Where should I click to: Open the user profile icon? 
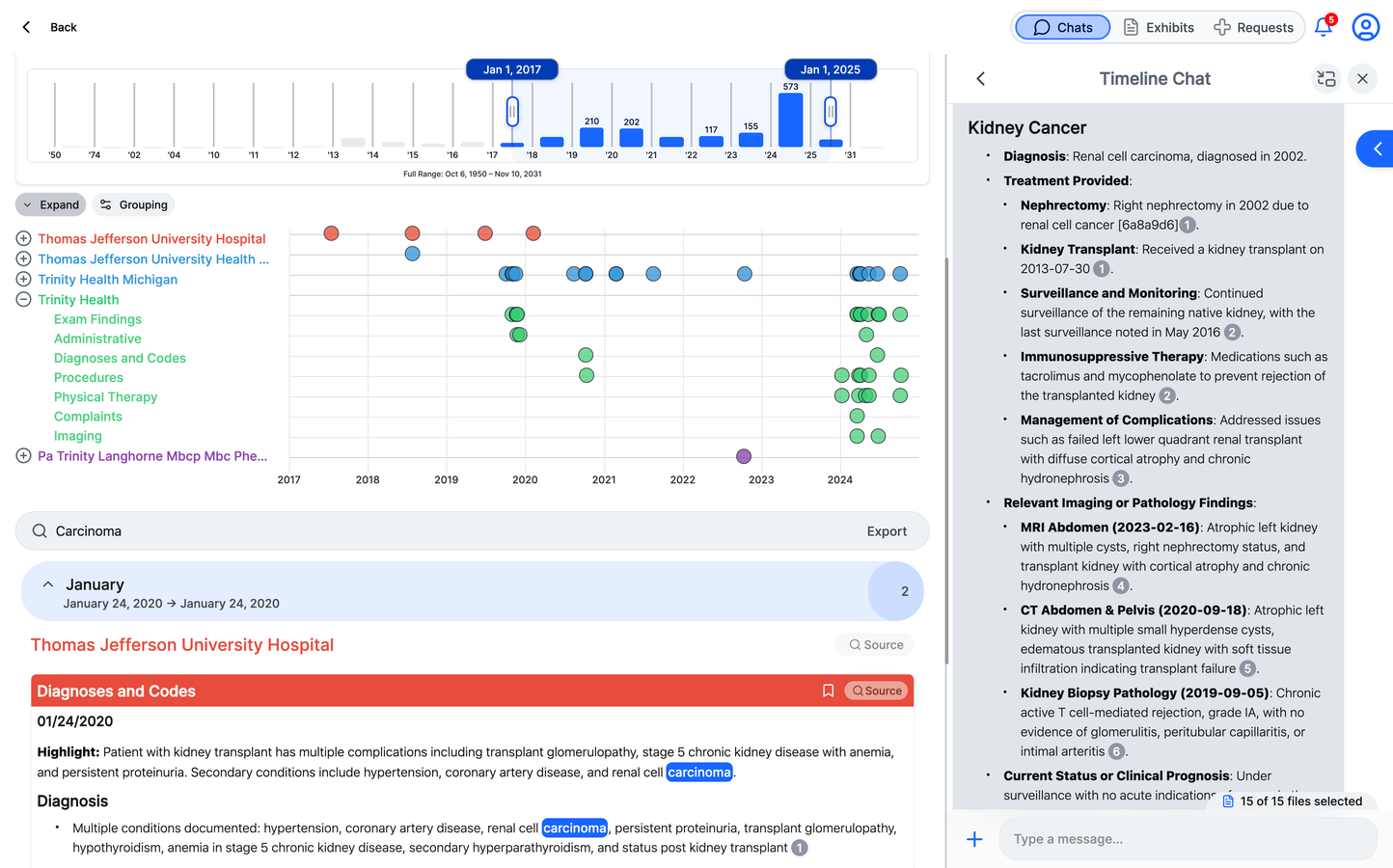tap(1365, 27)
